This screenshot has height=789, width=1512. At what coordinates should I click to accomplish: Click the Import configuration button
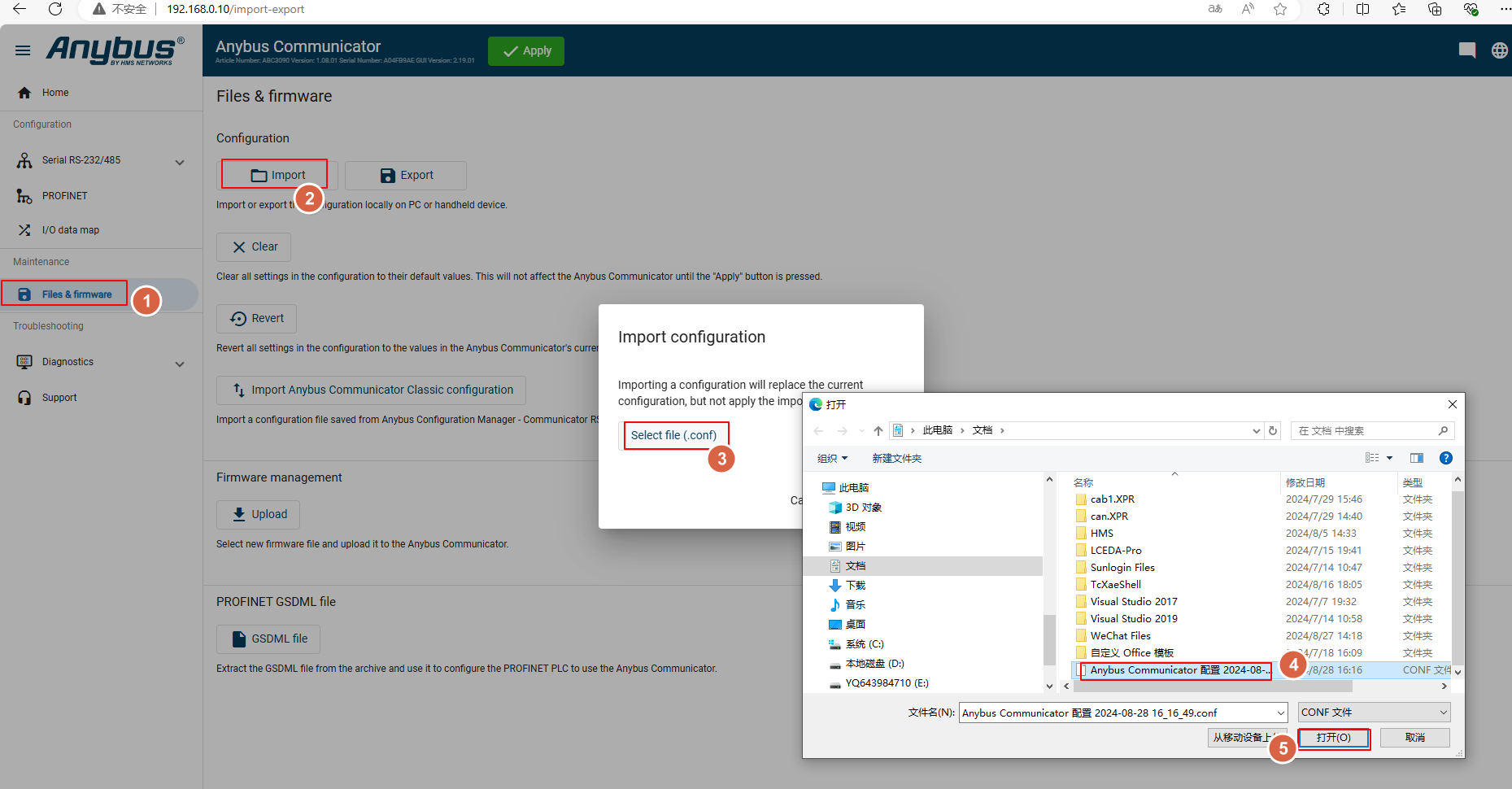click(278, 175)
